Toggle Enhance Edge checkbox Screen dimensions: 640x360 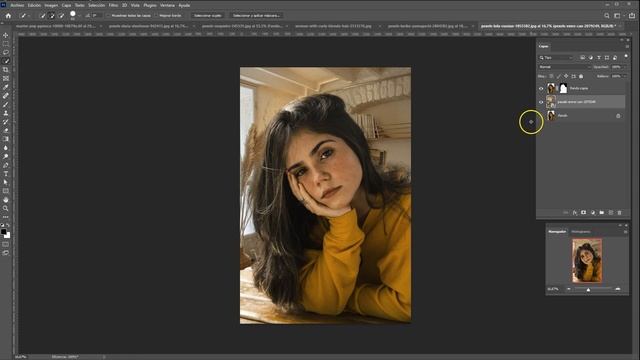click(156, 16)
